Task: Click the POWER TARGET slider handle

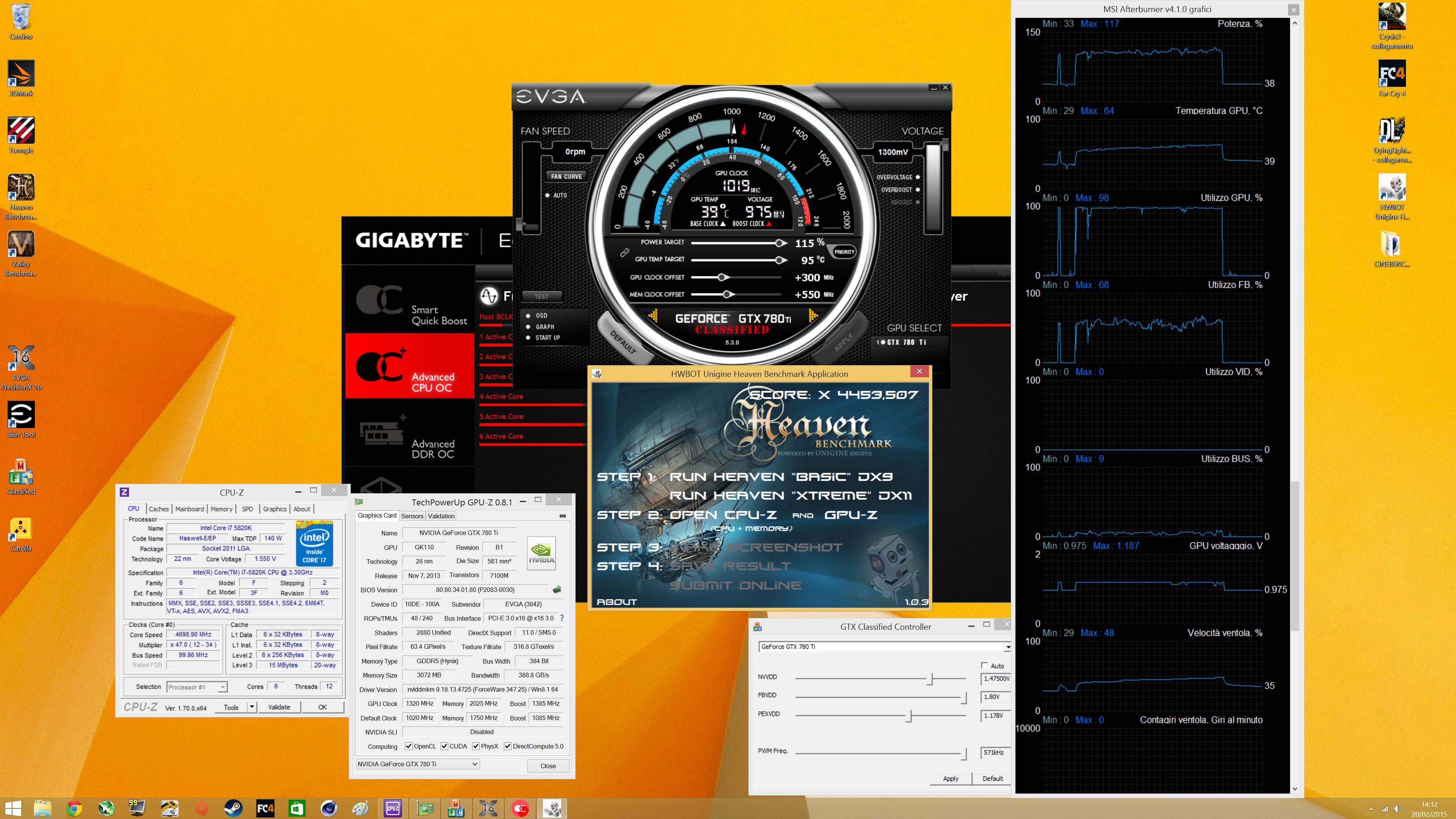Action: (x=781, y=243)
